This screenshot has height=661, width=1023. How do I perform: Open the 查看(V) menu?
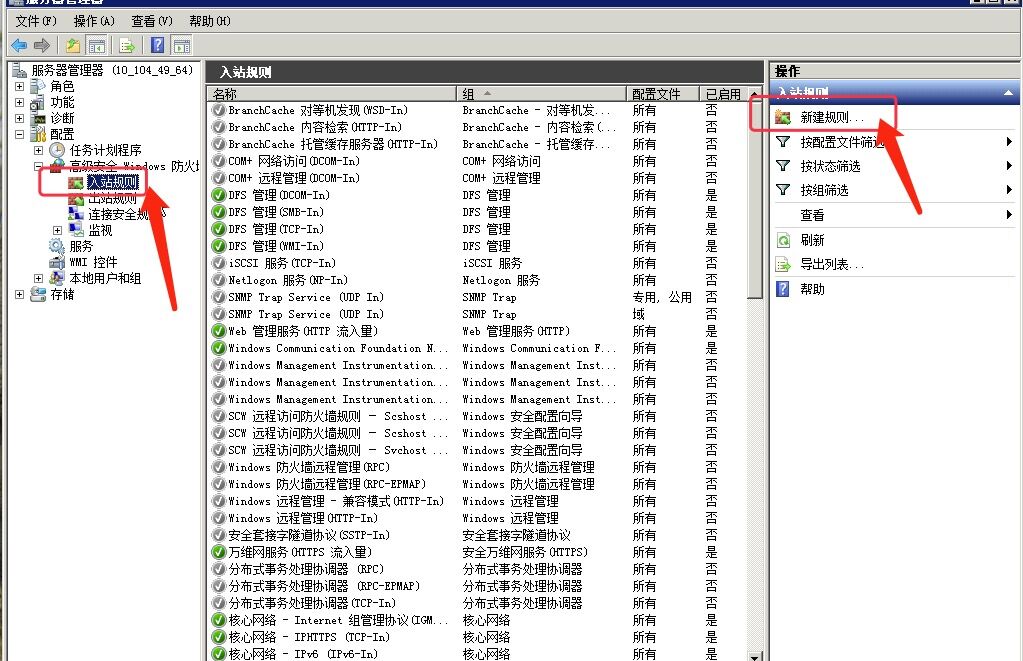pos(151,21)
